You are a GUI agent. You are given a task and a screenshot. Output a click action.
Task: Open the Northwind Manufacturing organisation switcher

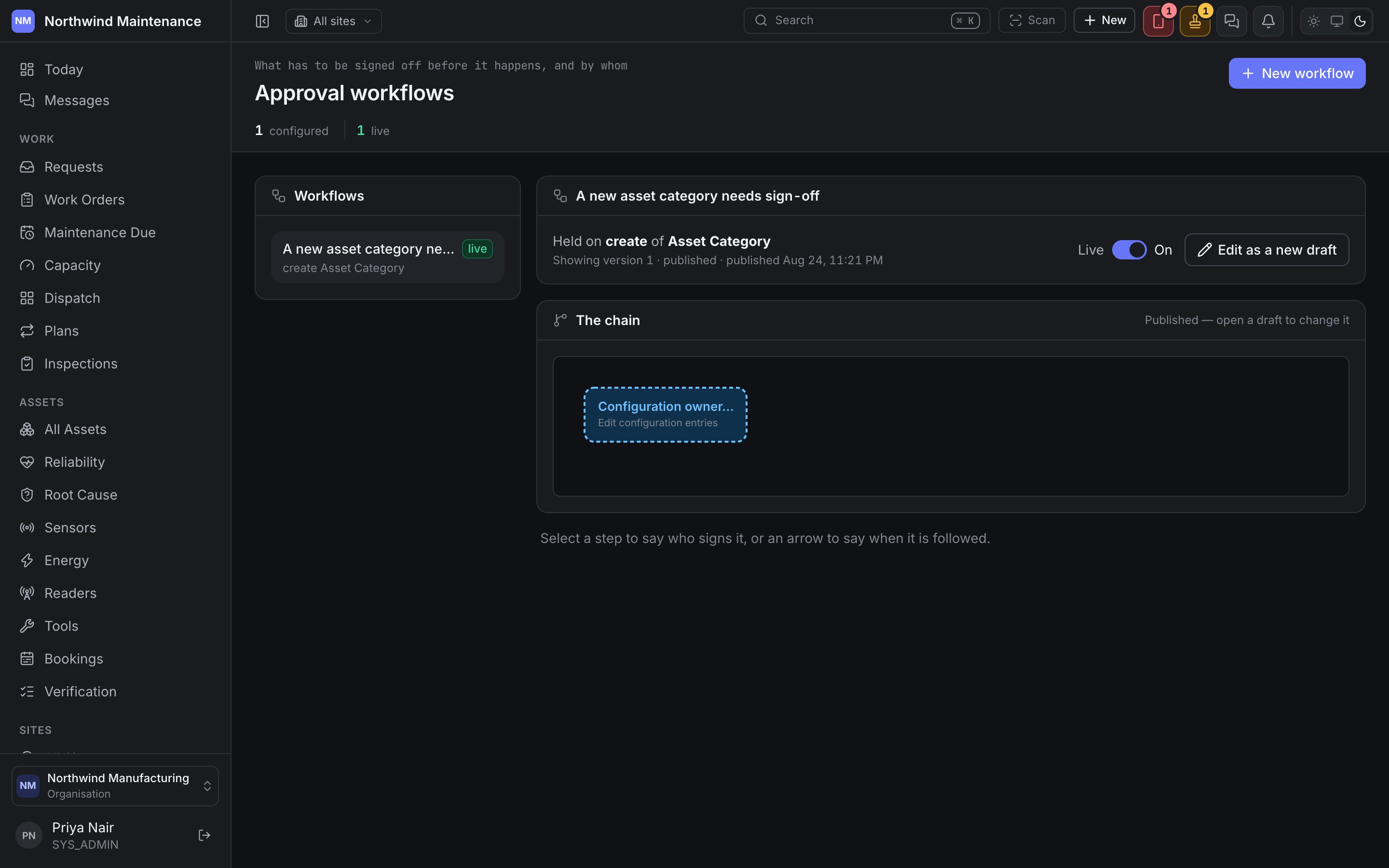pos(115,786)
